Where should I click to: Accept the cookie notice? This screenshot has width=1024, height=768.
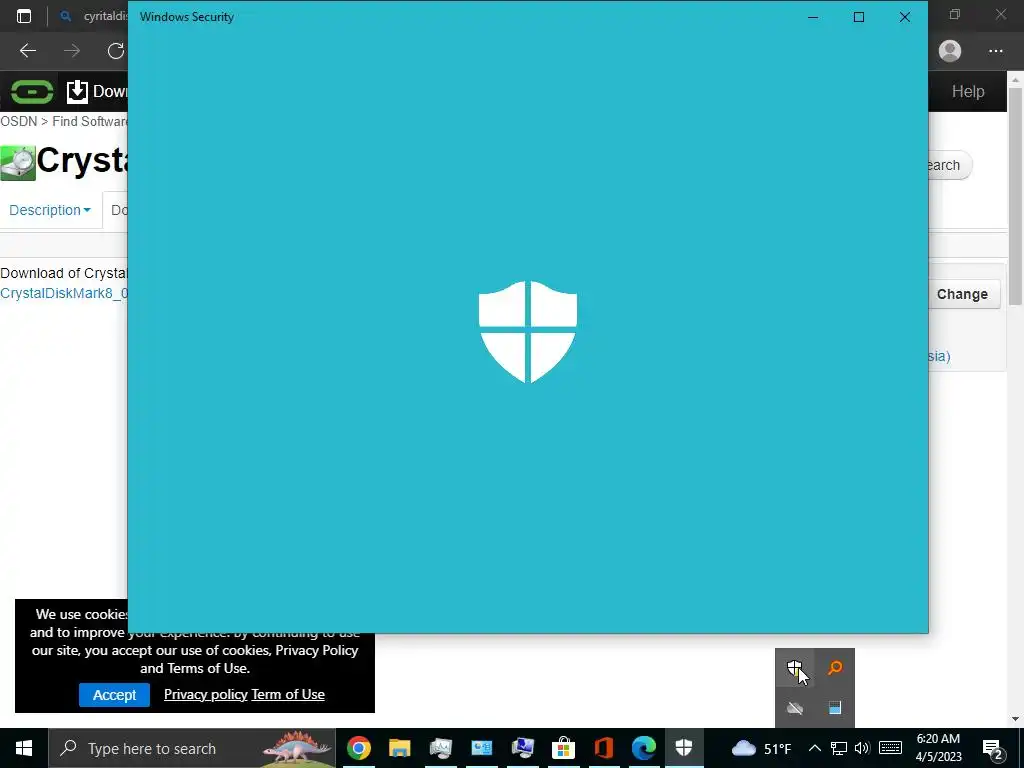click(114, 695)
